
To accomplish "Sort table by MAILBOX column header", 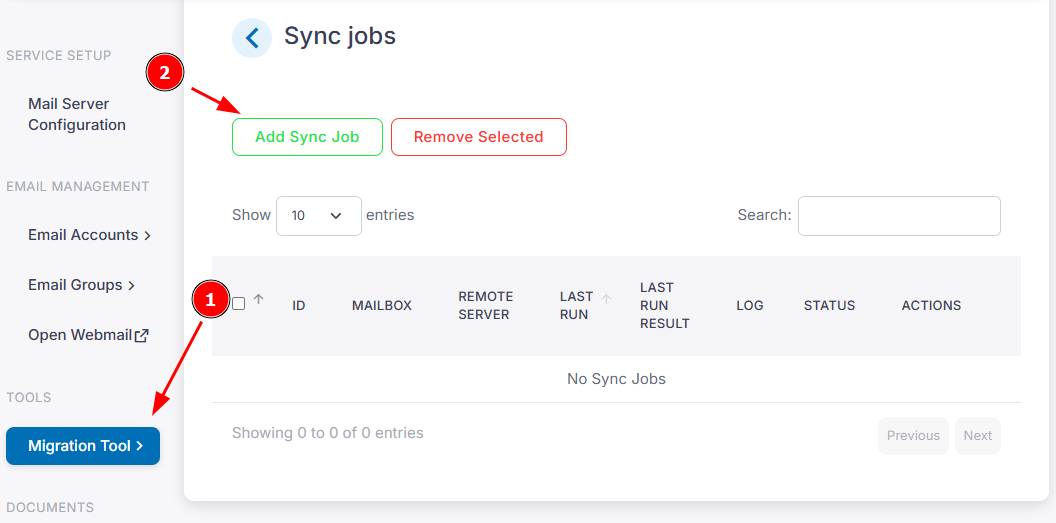I will (382, 306).
